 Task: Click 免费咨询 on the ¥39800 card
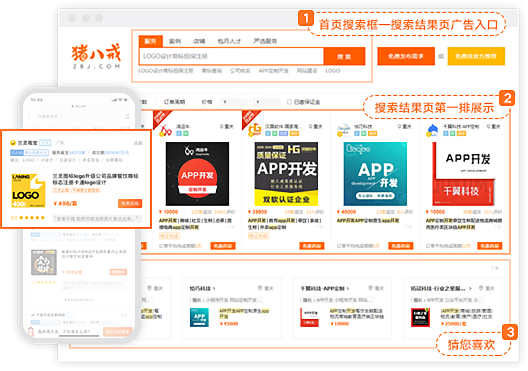tap(312, 246)
